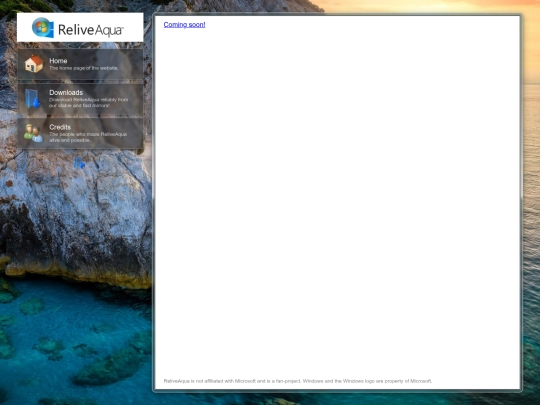Click 'The people who made ReliveAqua' description

[88, 137]
